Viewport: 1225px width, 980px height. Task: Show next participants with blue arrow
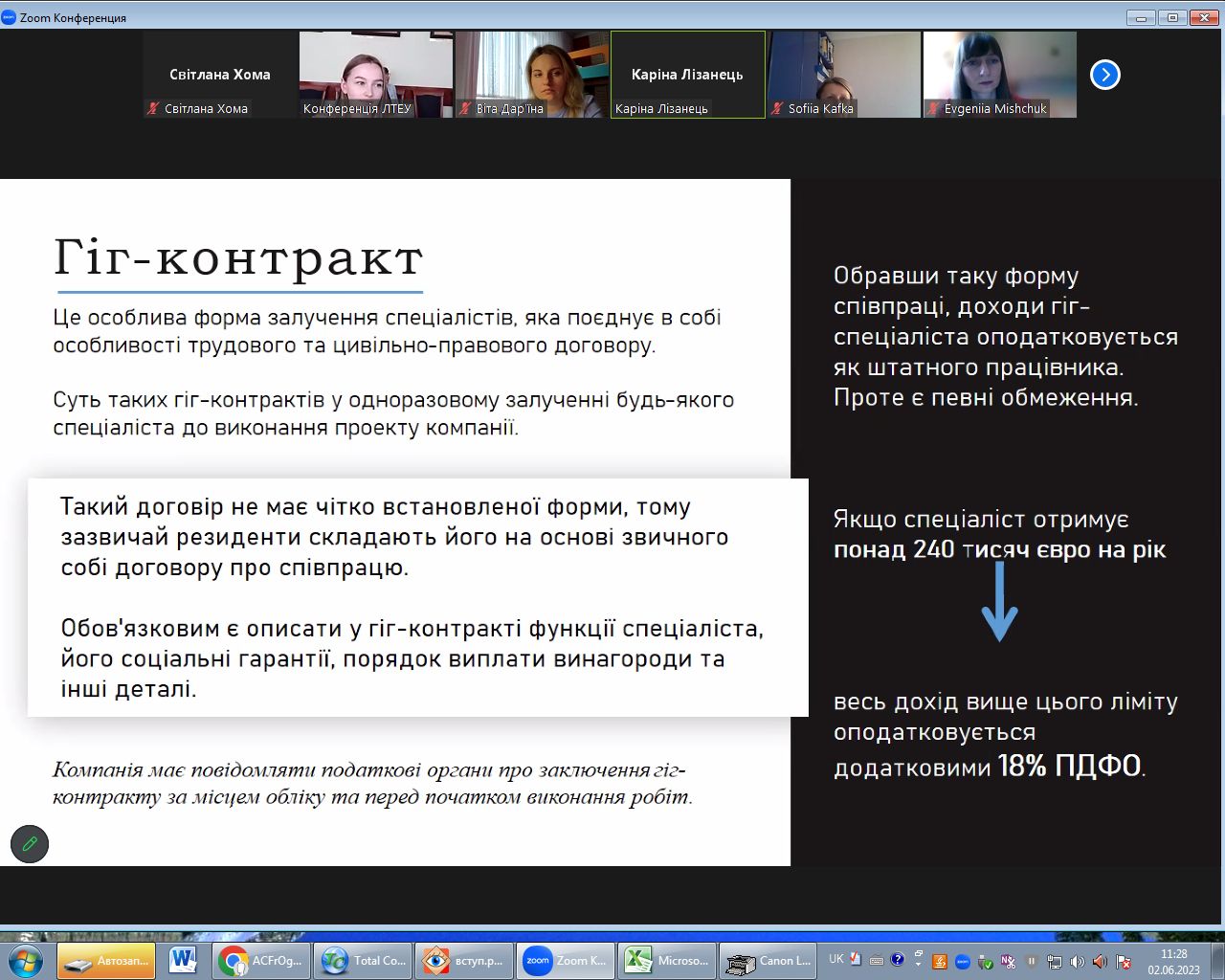coord(1104,75)
